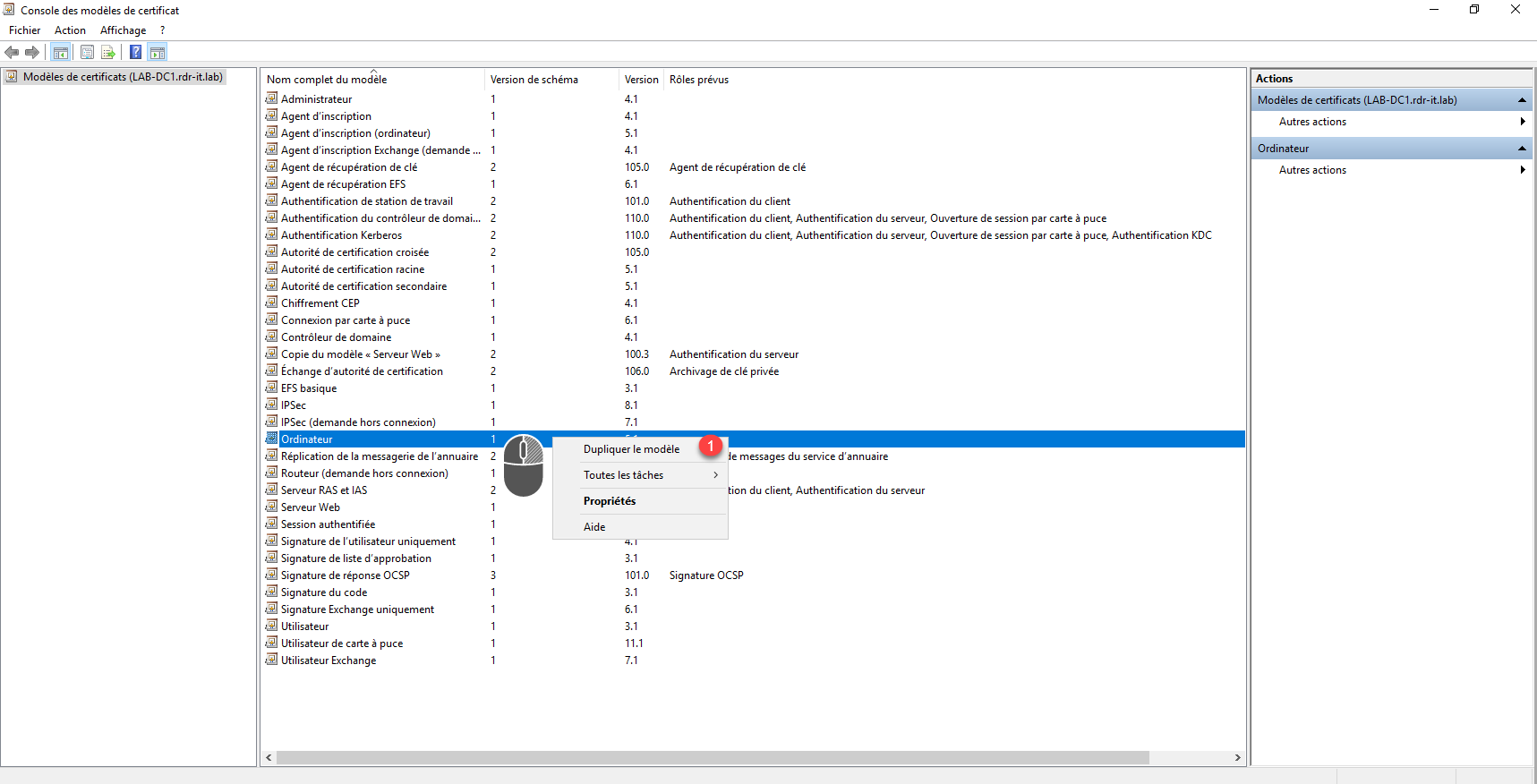Open Propriétés from the context menu
1537x784 pixels.
610,501
